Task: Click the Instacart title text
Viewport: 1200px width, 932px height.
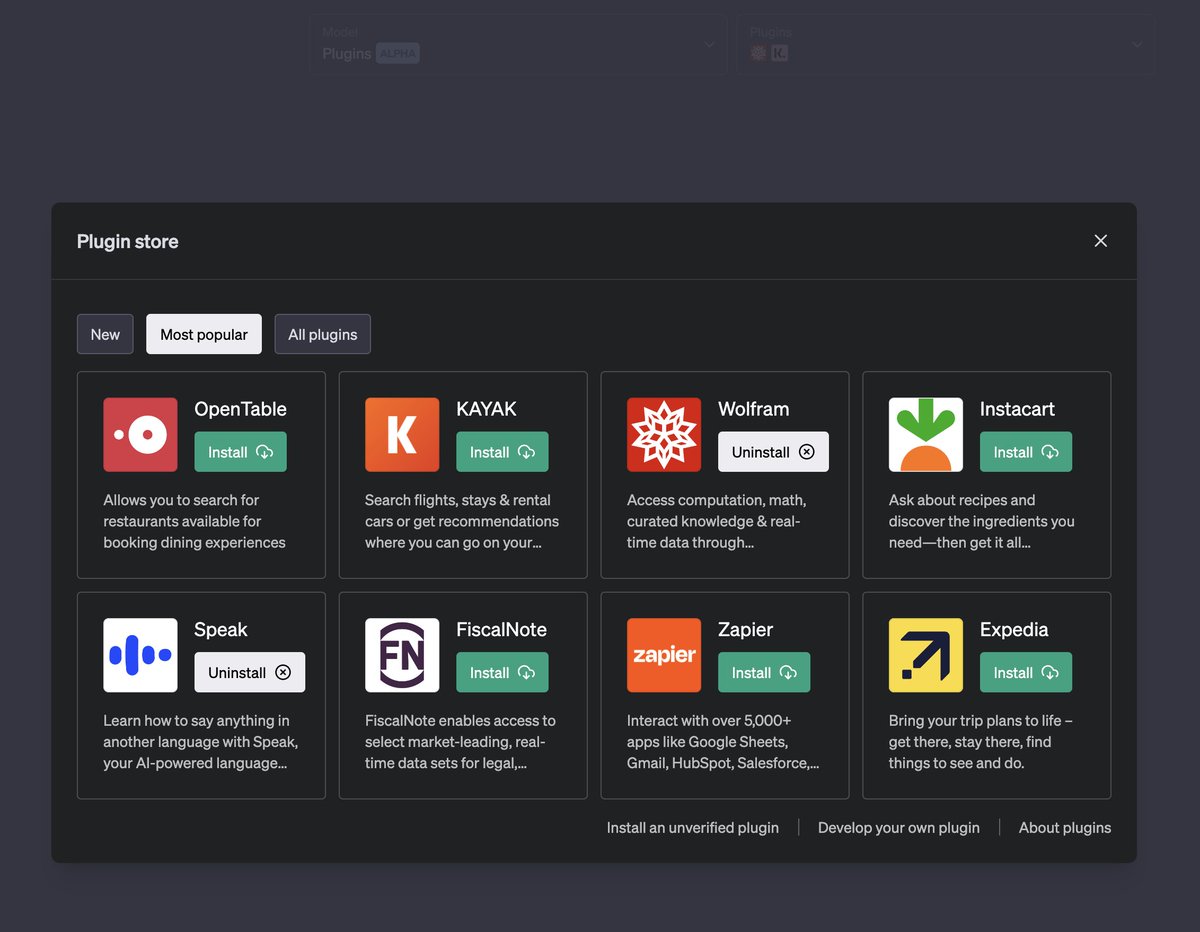Action: [x=1017, y=409]
